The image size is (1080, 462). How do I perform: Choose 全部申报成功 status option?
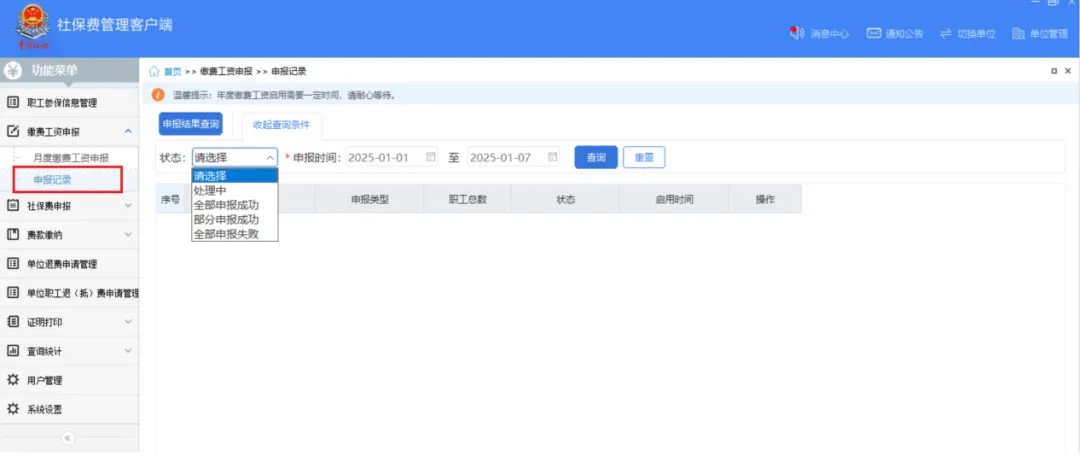tap(226, 204)
